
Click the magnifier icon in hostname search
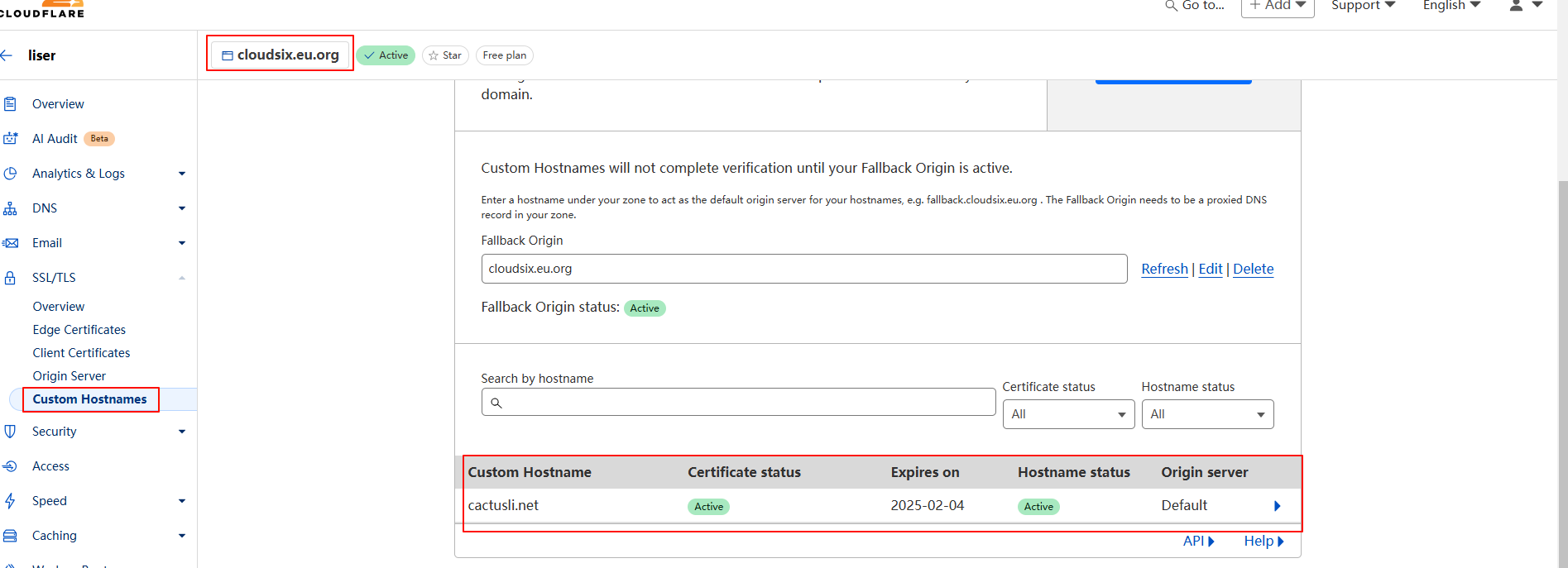pos(496,403)
